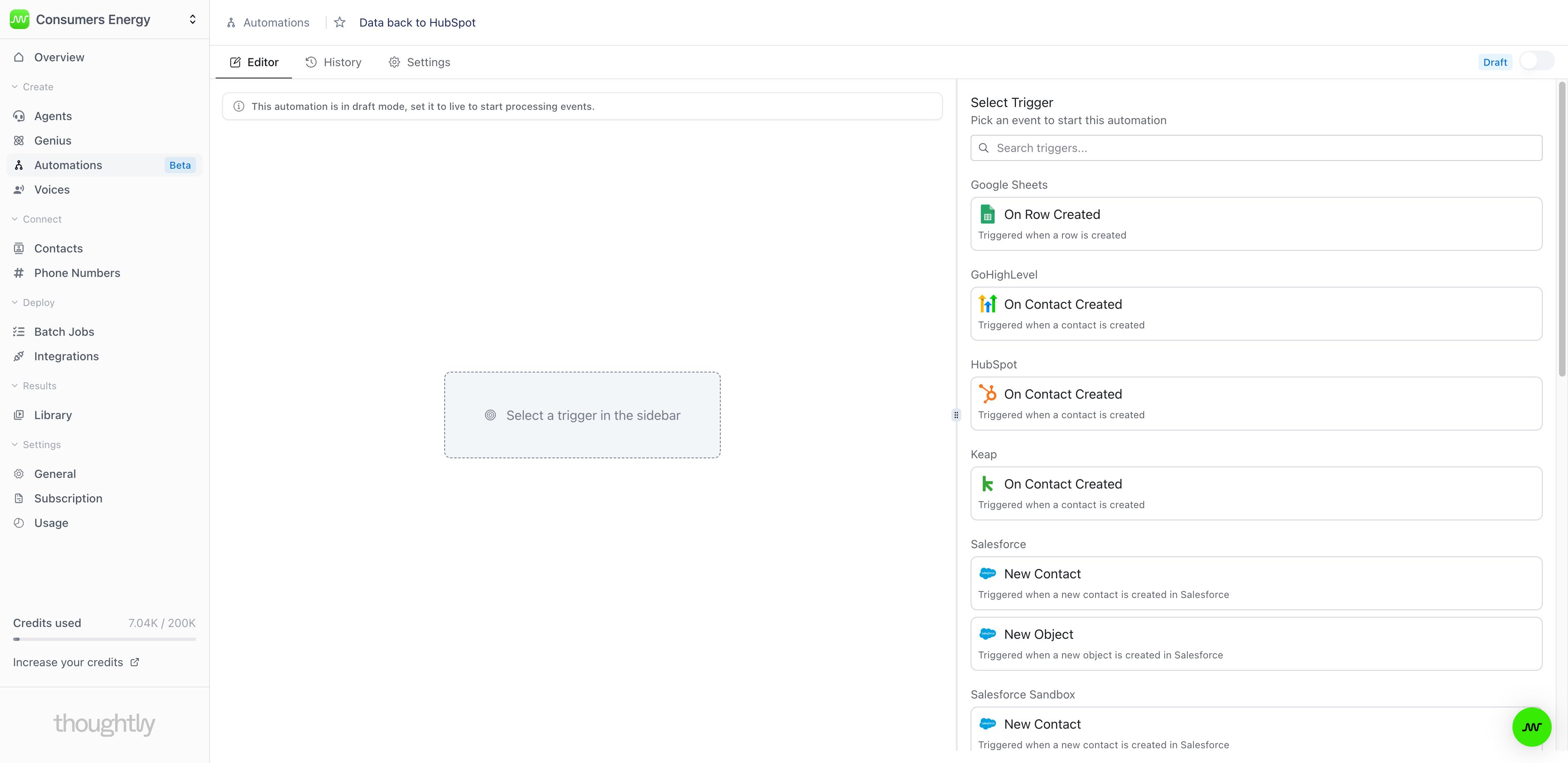1568x763 pixels.
Task: Collapse the Results section
Action: click(34, 386)
